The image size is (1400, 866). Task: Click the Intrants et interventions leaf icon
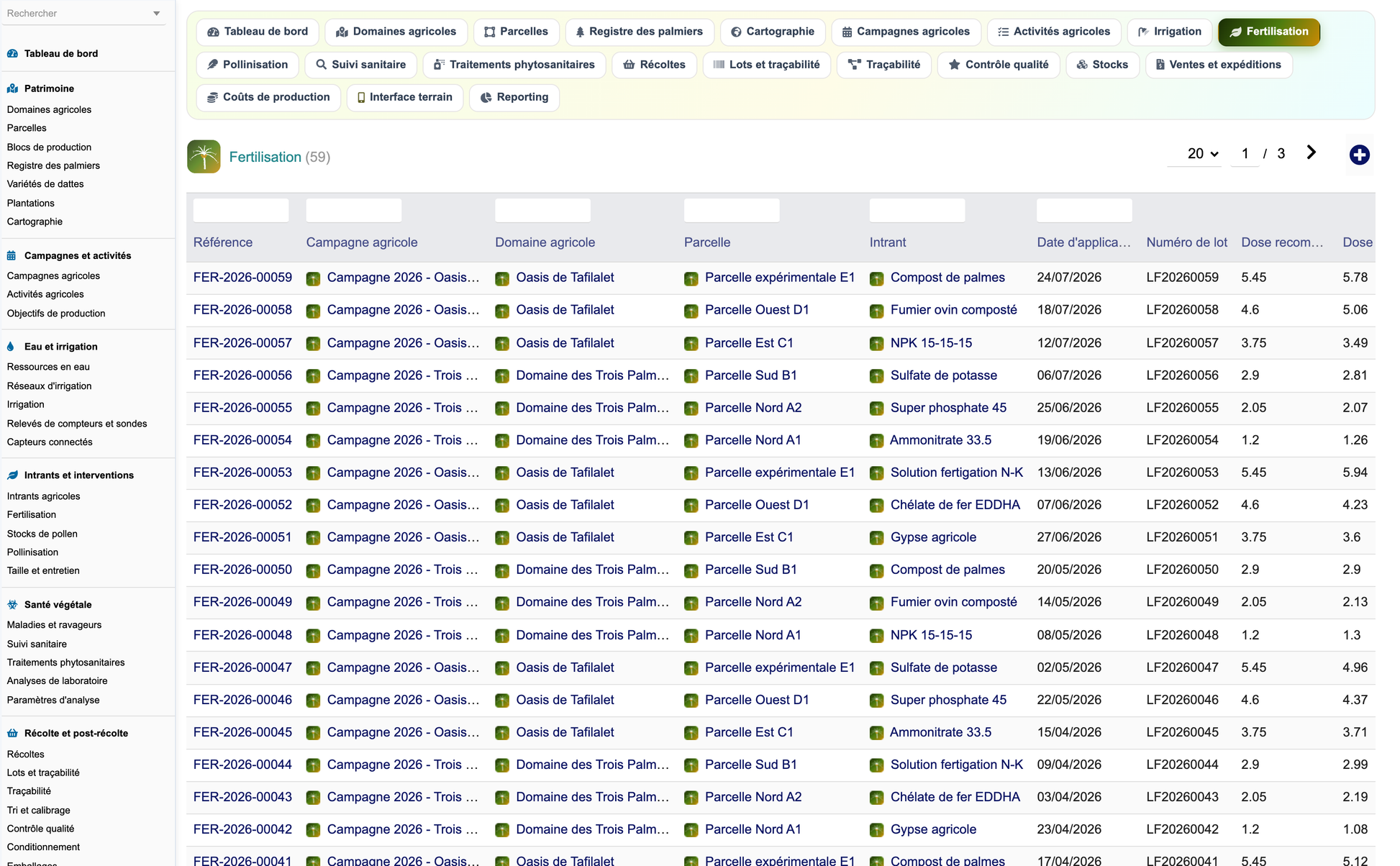pyautogui.click(x=12, y=475)
